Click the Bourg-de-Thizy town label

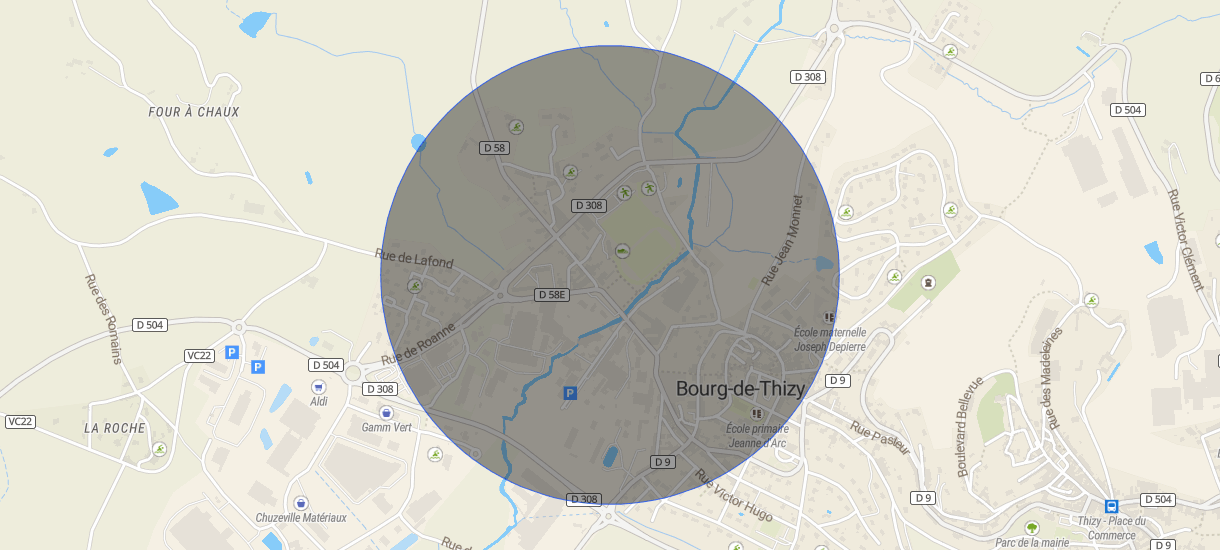point(740,389)
